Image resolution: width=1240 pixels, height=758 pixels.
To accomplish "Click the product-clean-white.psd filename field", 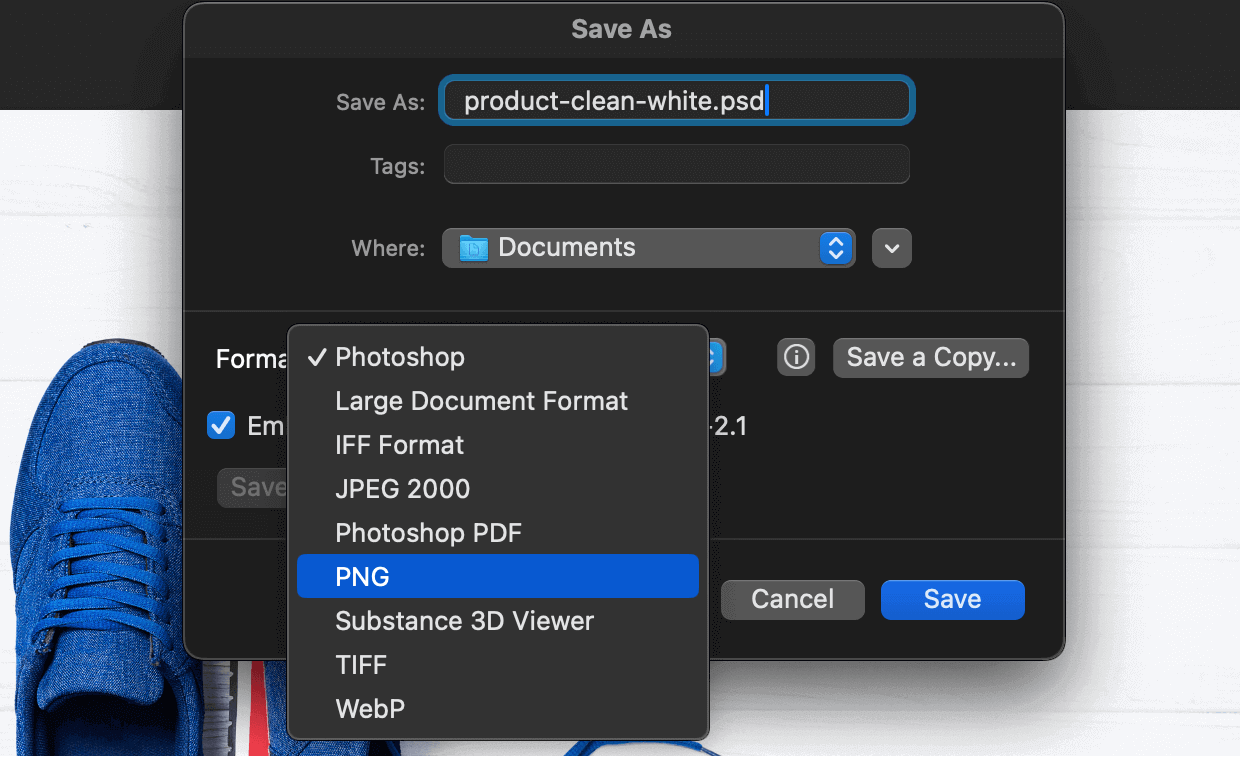I will point(676,100).
